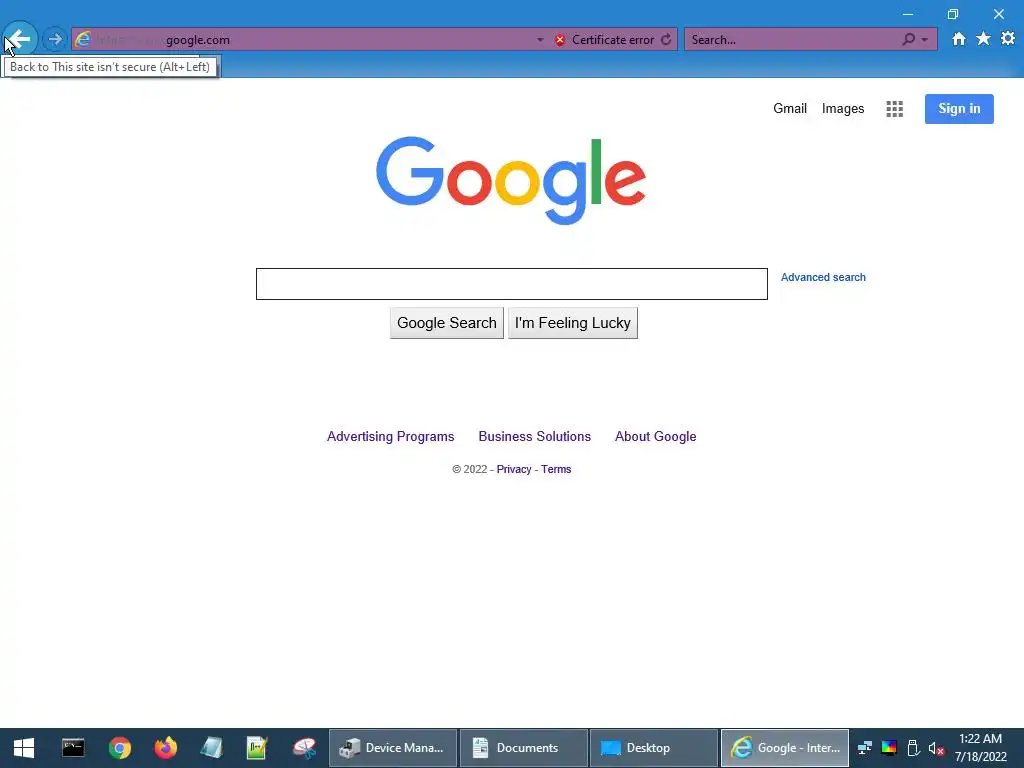Click the Internet Explorer site icon in address bar
This screenshot has width=1024, height=768.
click(x=84, y=39)
